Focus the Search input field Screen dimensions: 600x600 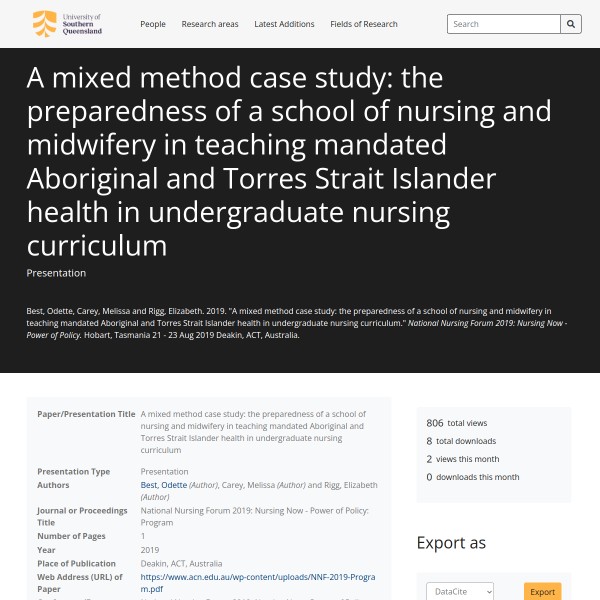coord(503,24)
